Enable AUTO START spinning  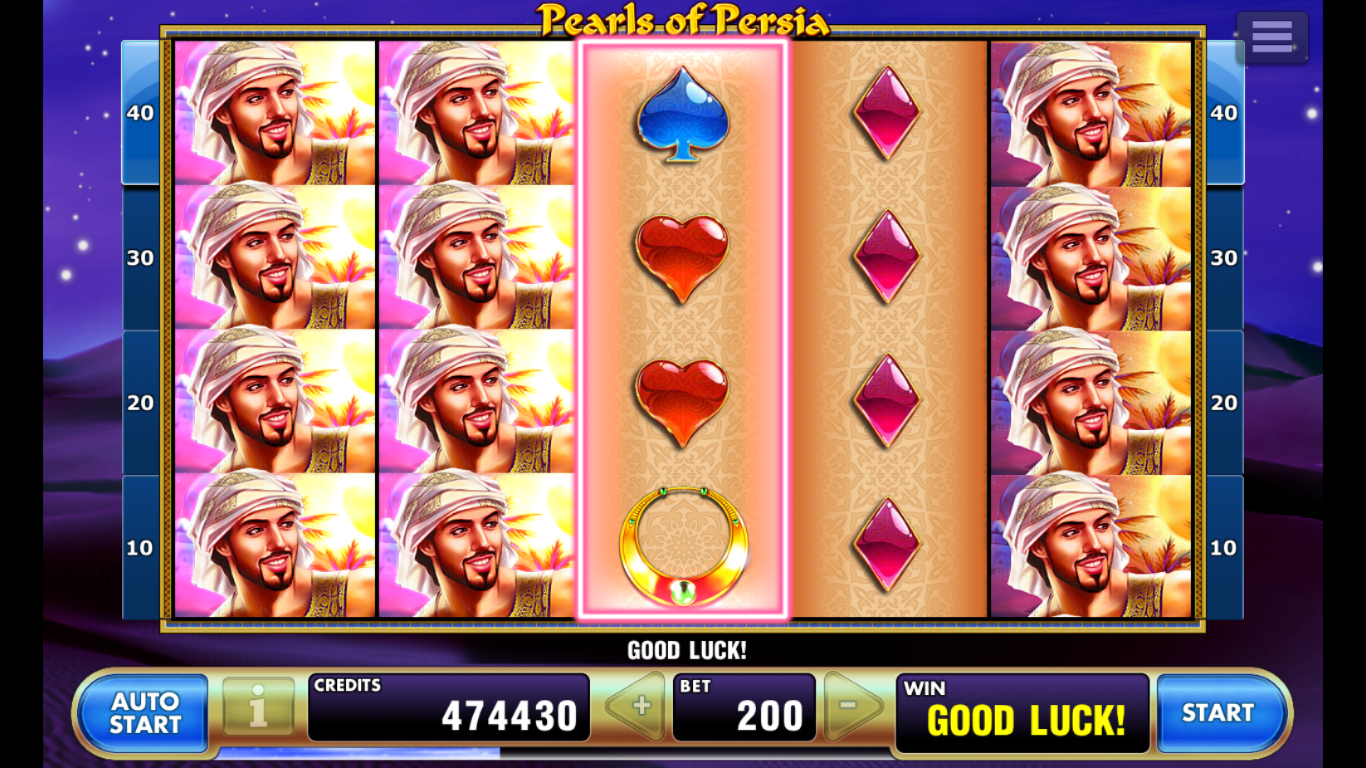(x=143, y=712)
